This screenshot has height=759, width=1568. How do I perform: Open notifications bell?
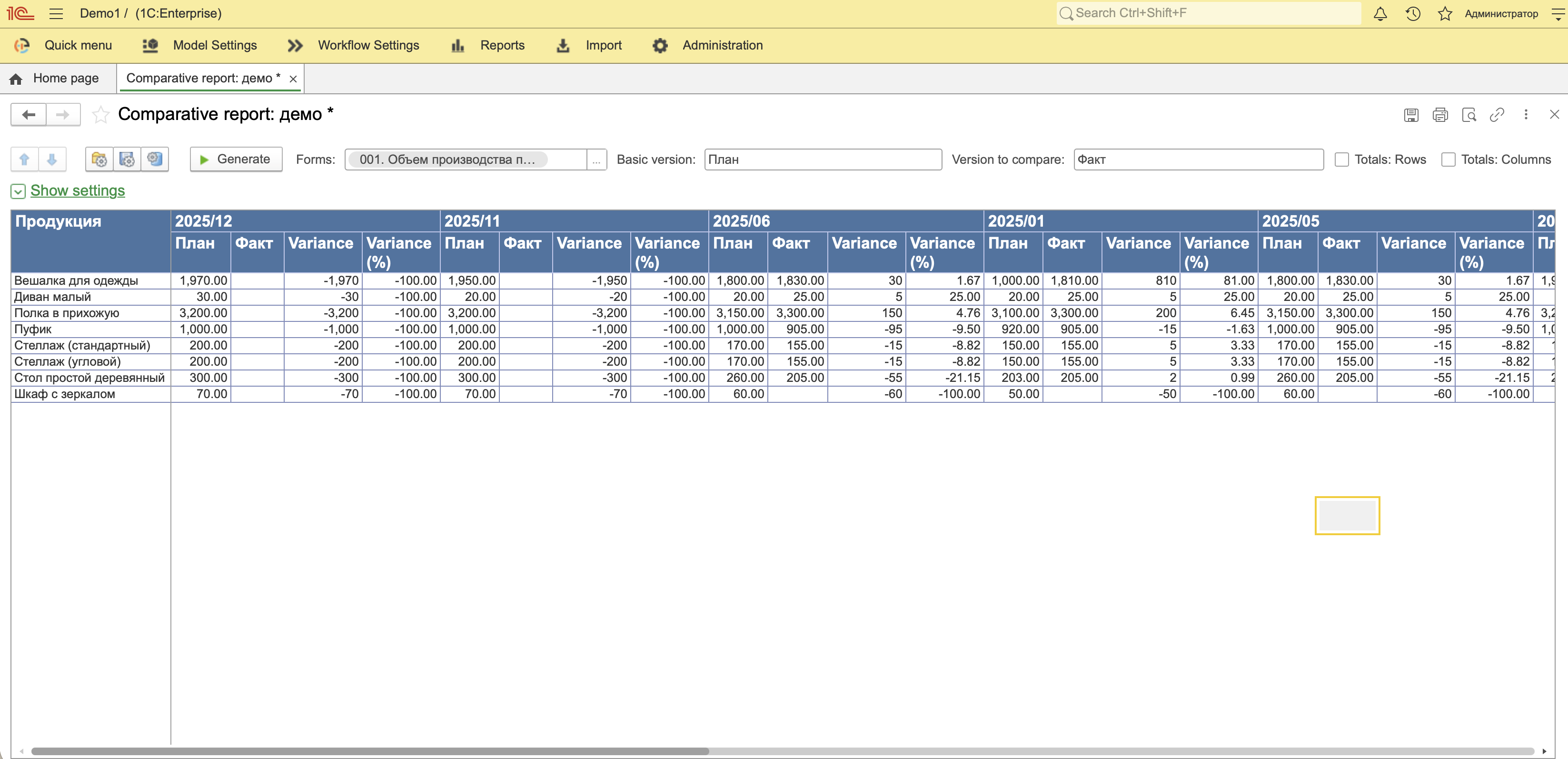1380,13
